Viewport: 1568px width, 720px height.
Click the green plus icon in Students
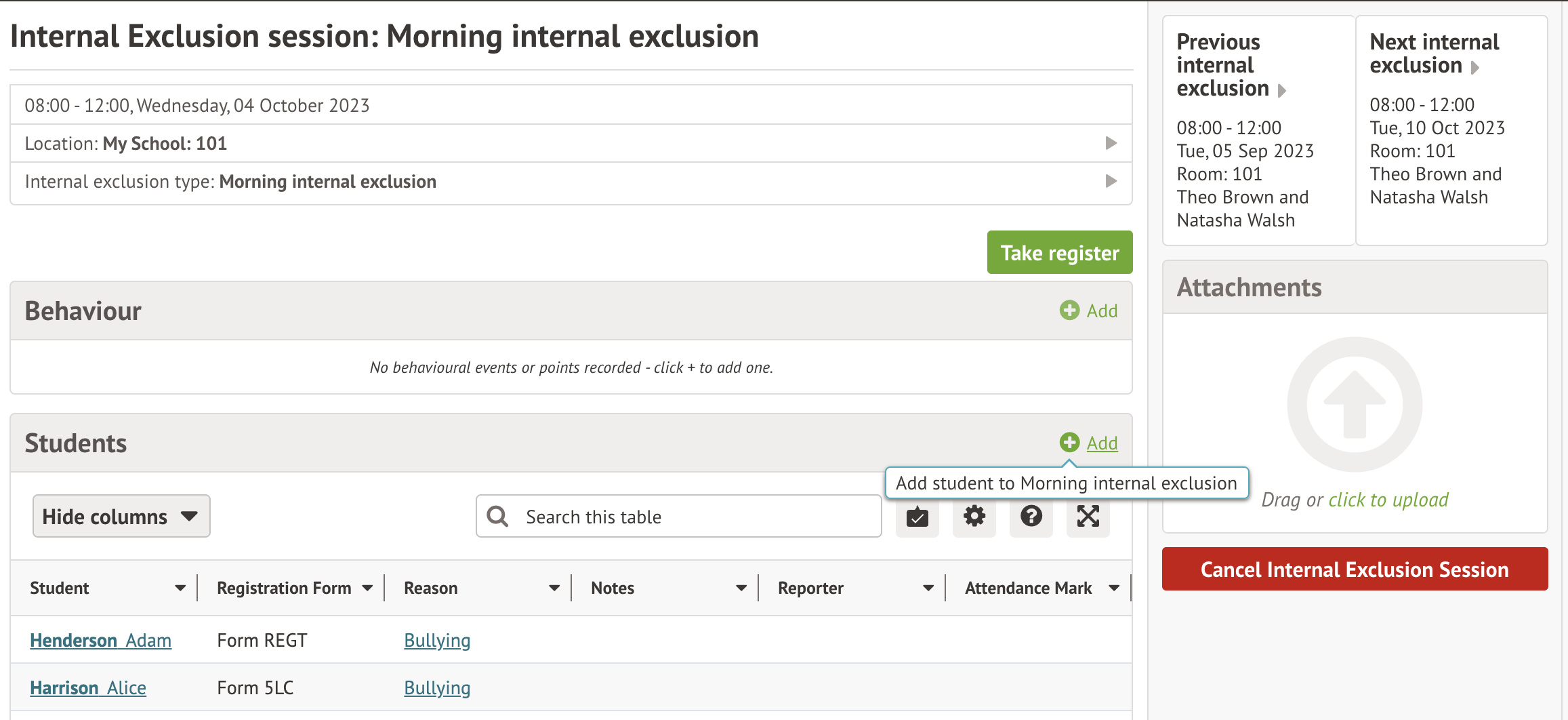(1069, 443)
